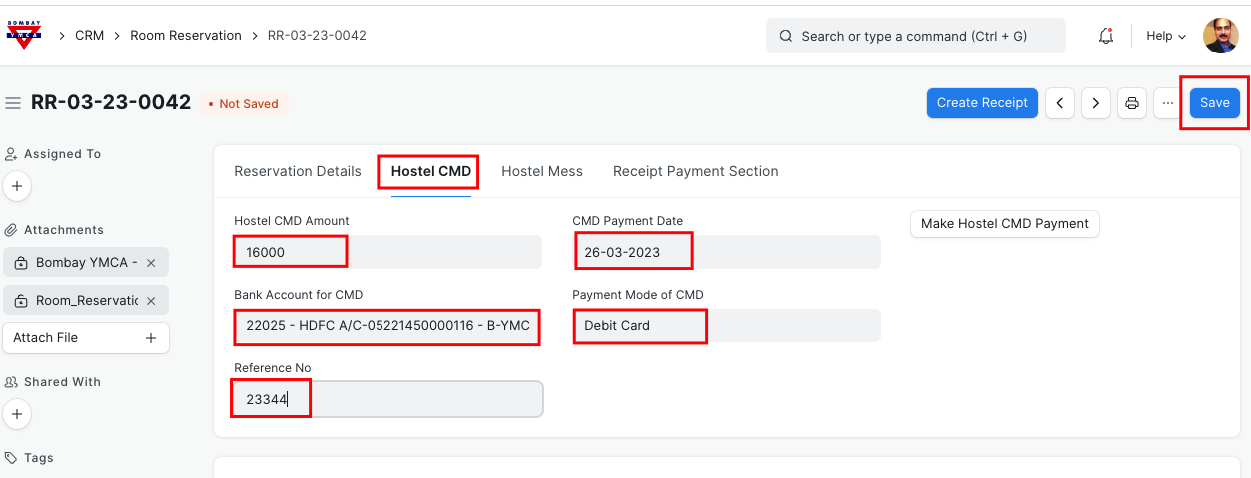
Task: Add a user under Shared With
Action: pos(17,414)
